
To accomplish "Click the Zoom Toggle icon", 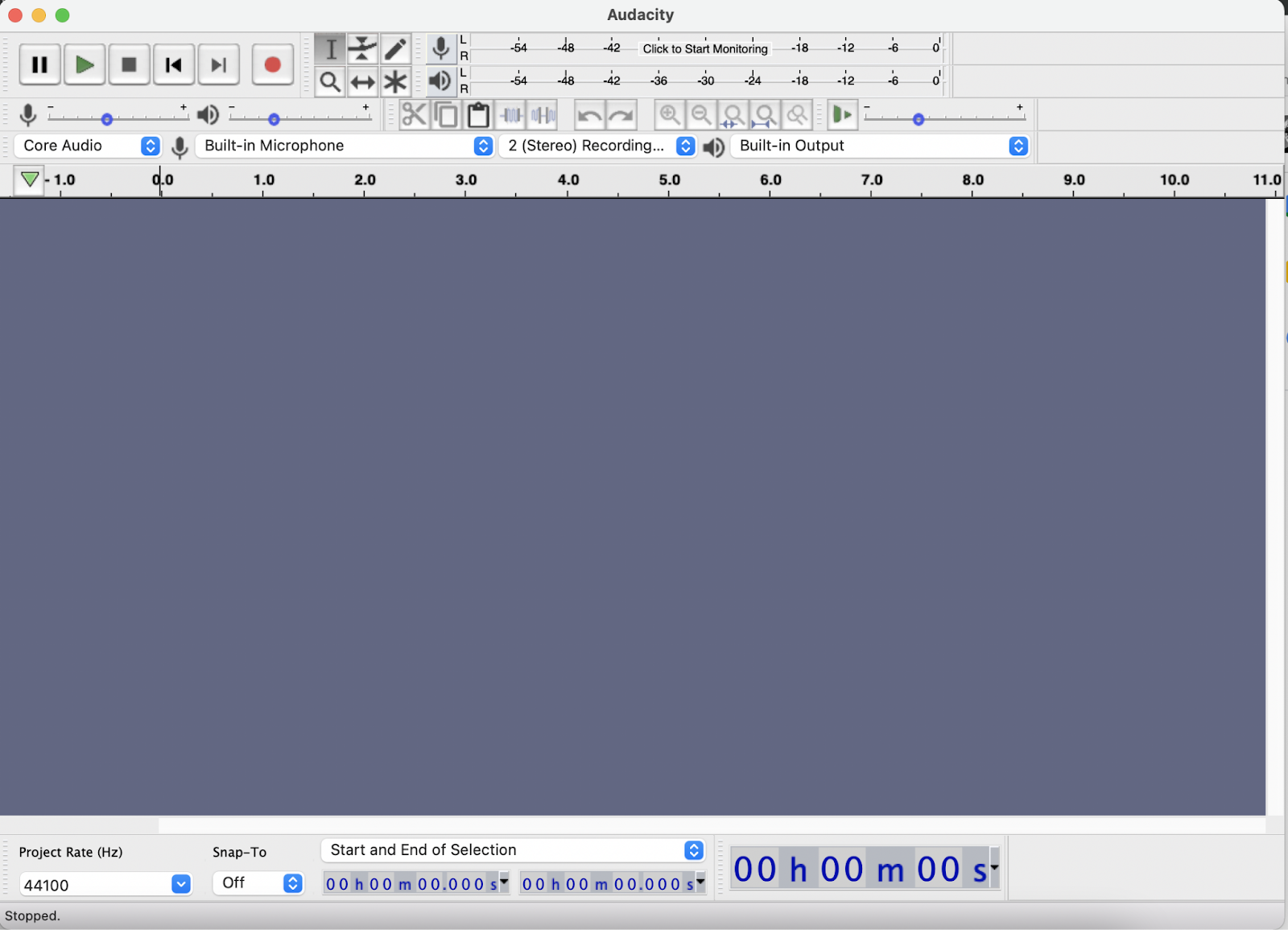I will [x=797, y=115].
